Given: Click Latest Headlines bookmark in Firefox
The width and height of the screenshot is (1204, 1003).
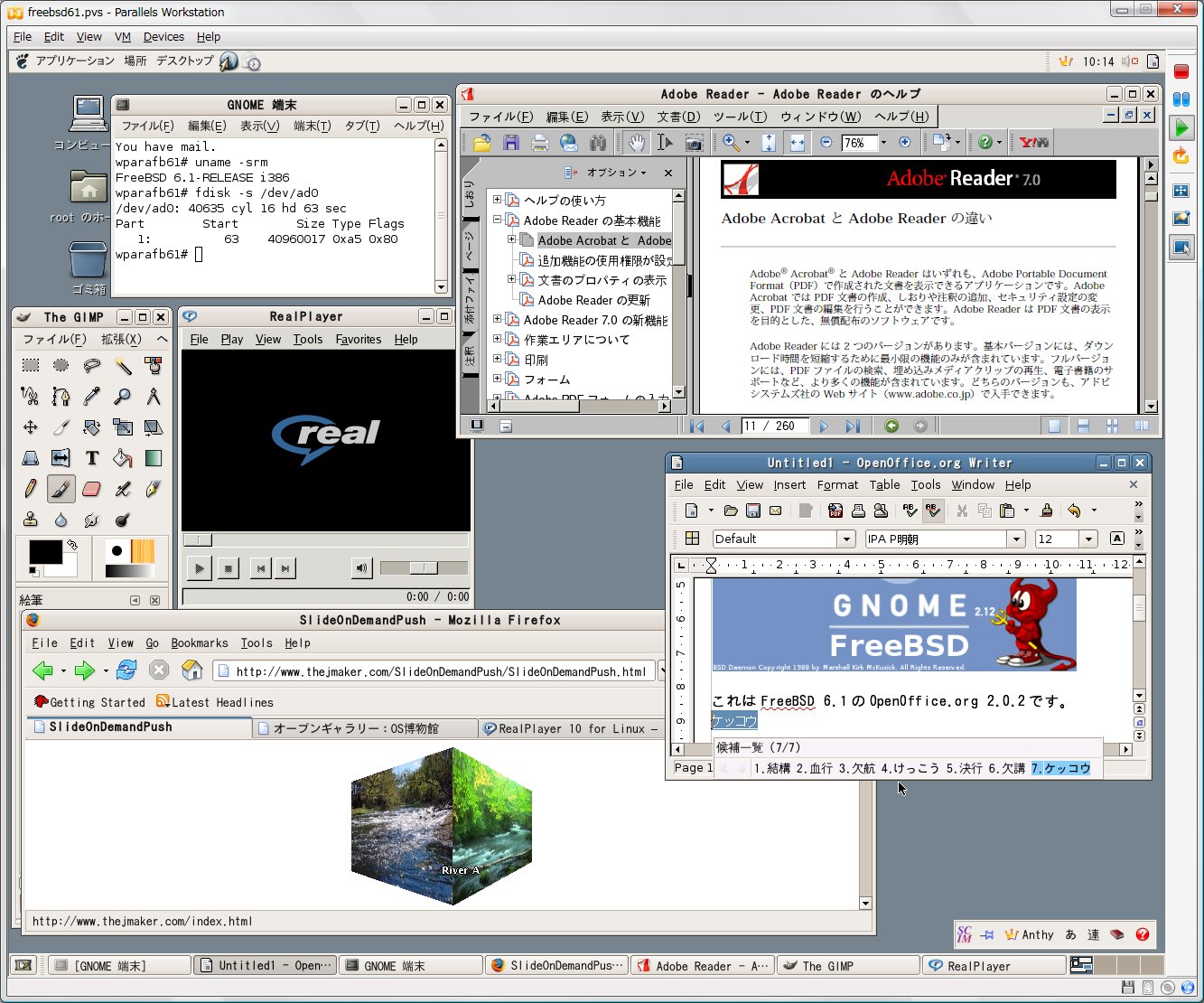Looking at the screenshot, I should click(215, 702).
